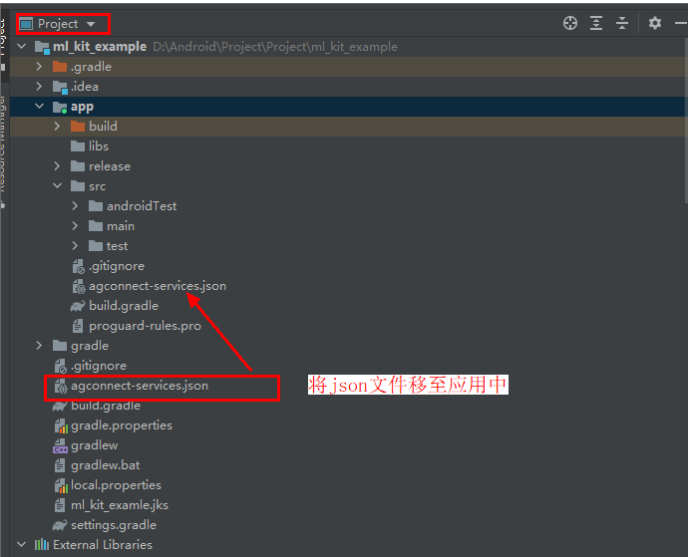Select the ml_kit_examle.jks keystore file

119,505
